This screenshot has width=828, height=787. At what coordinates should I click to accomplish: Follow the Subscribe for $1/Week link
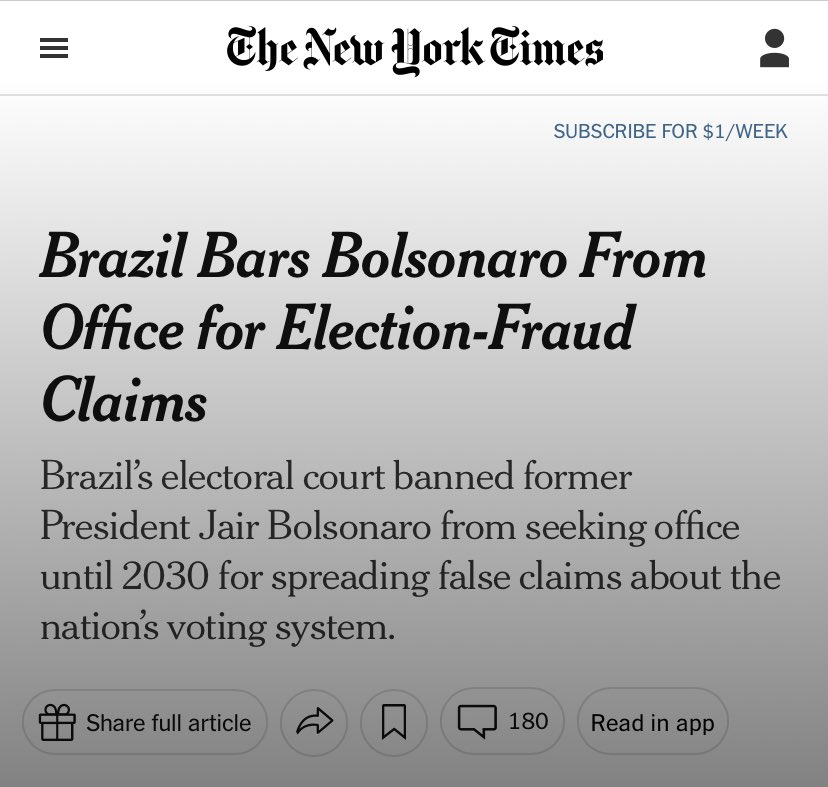pos(670,131)
